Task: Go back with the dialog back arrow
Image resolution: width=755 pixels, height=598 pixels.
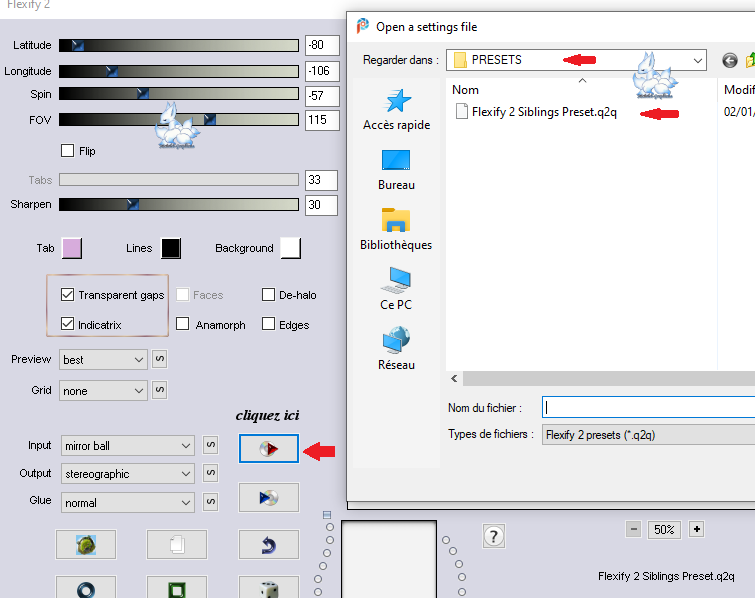Action: click(x=729, y=60)
